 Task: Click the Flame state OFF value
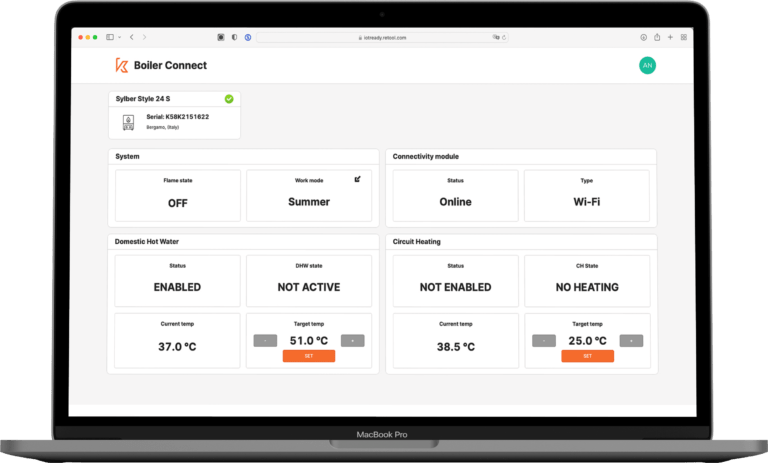(178, 203)
